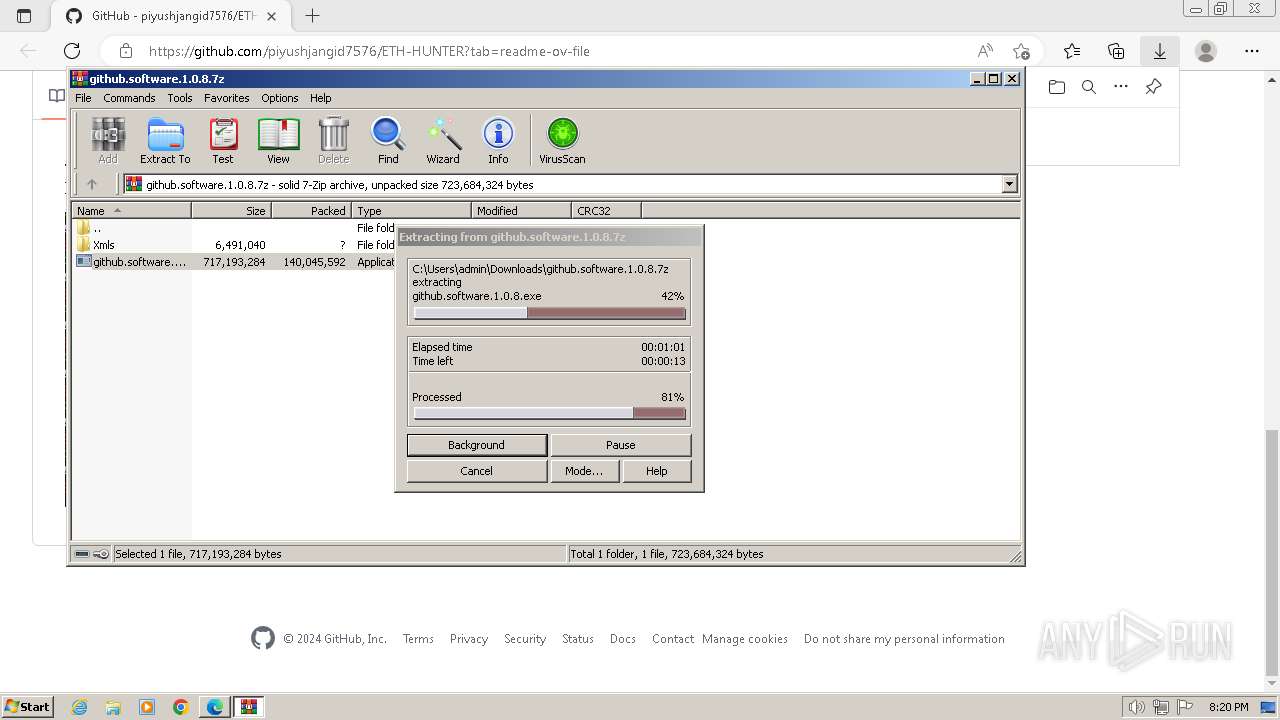Image resolution: width=1280 pixels, height=720 pixels.
Task: Pause the extraction
Action: [620, 445]
